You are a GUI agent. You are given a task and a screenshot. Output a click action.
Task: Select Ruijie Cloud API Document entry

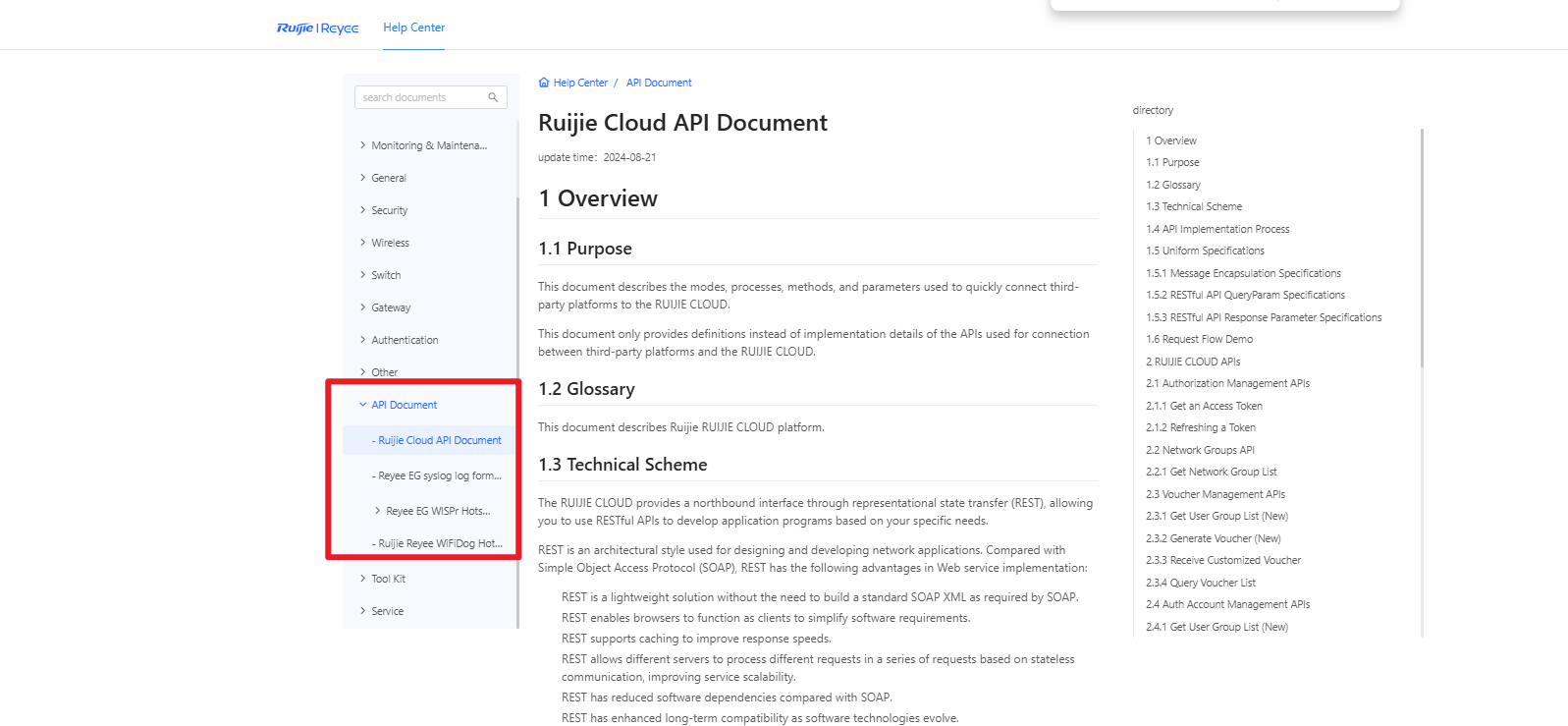pyautogui.click(x=439, y=441)
